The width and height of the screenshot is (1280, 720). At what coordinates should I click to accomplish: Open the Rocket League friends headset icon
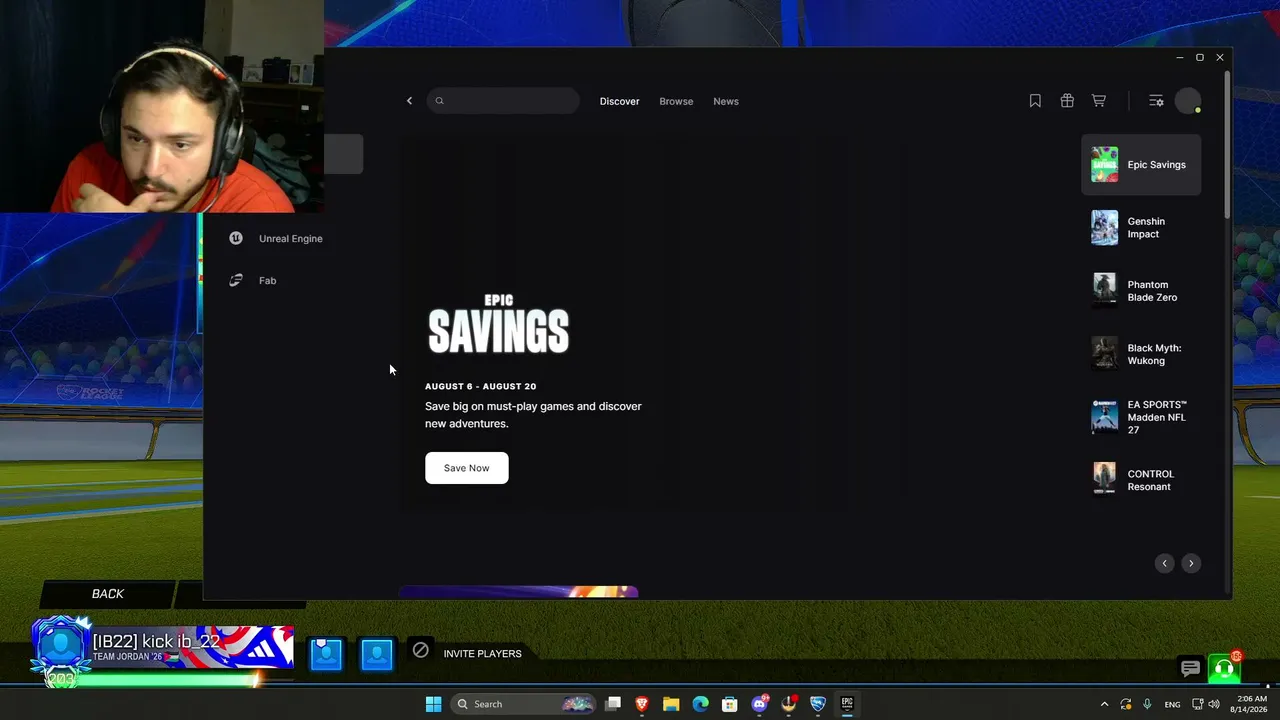(1224, 668)
